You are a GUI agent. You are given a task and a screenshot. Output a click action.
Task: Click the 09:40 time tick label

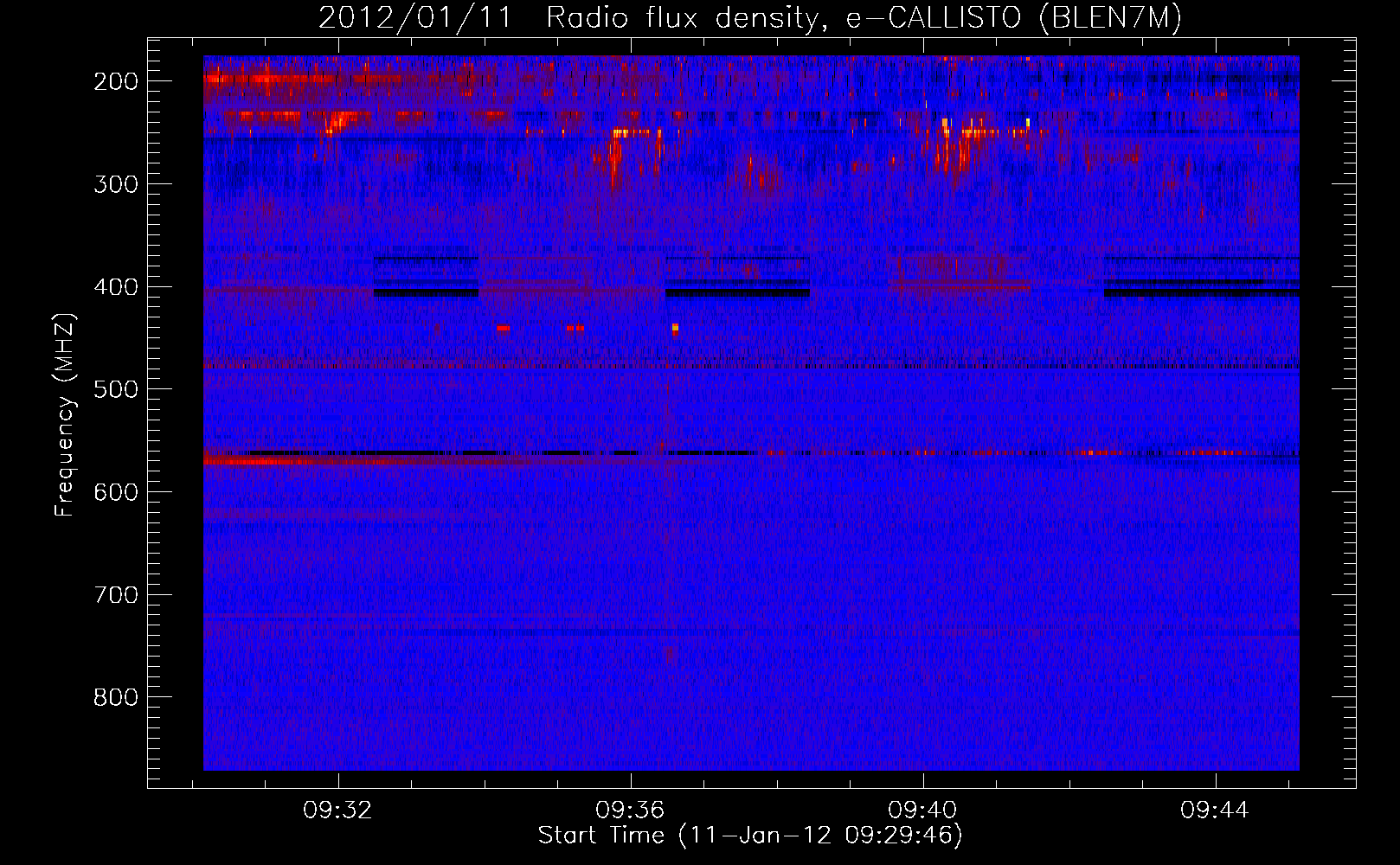click(x=922, y=810)
